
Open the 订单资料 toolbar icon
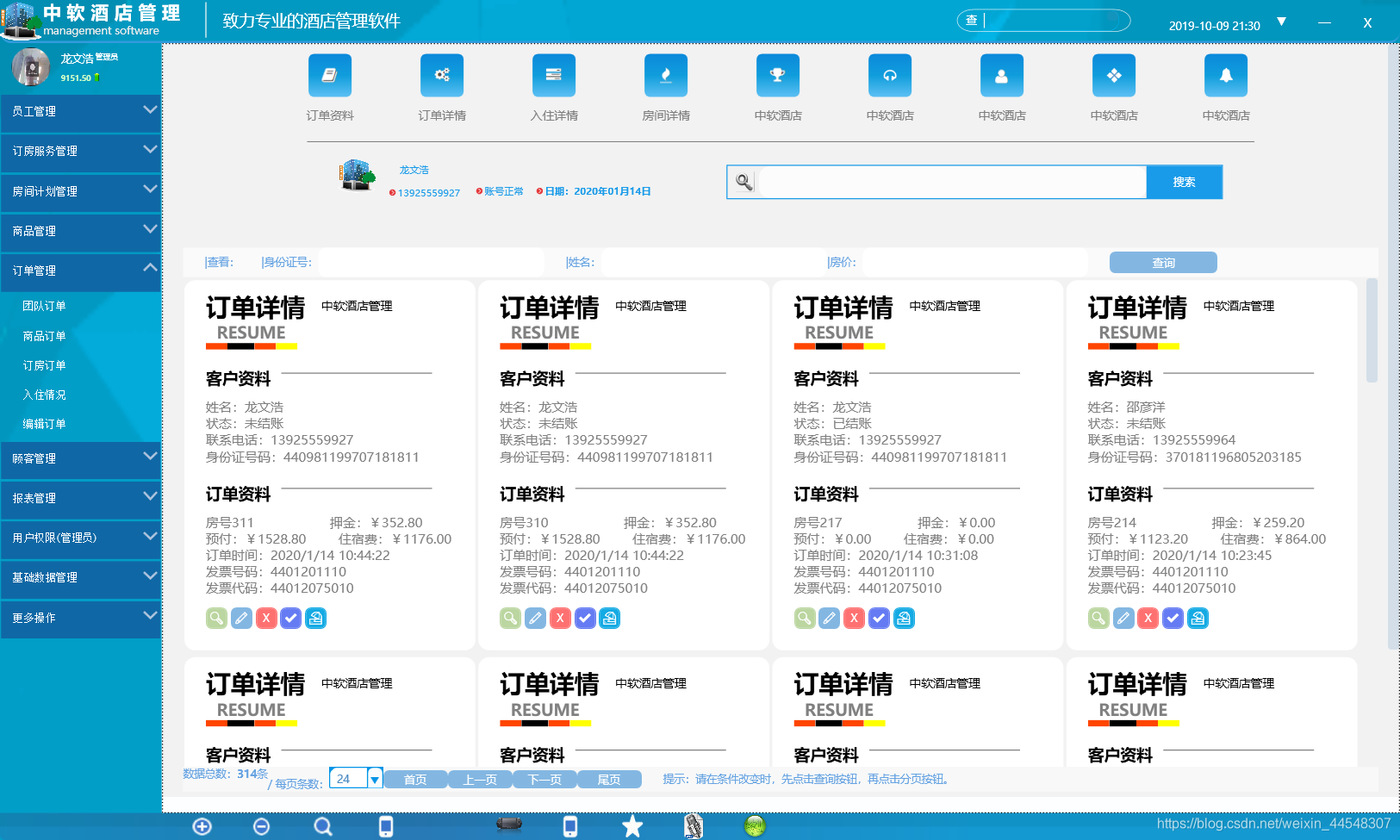(330, 76)
